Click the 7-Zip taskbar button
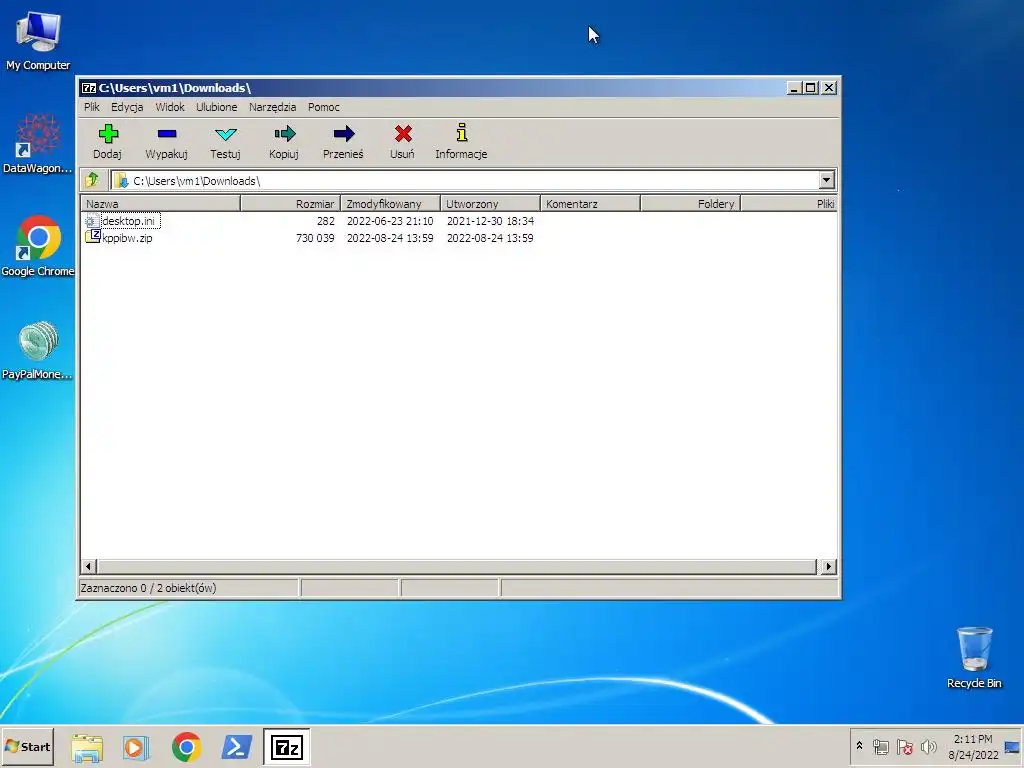This screenshot has height=768, width=1024. (x=287, y=747)
